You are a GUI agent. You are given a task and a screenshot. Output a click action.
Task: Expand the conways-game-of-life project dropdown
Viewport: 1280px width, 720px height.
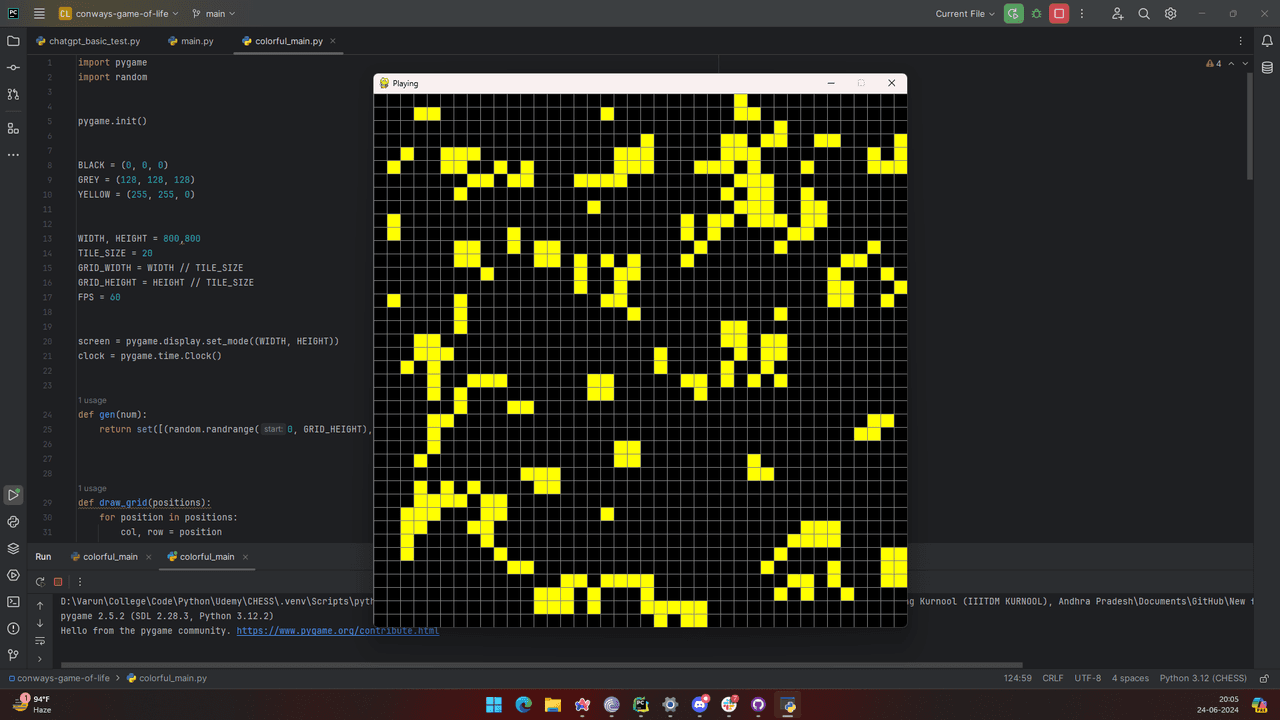(118, 14)
